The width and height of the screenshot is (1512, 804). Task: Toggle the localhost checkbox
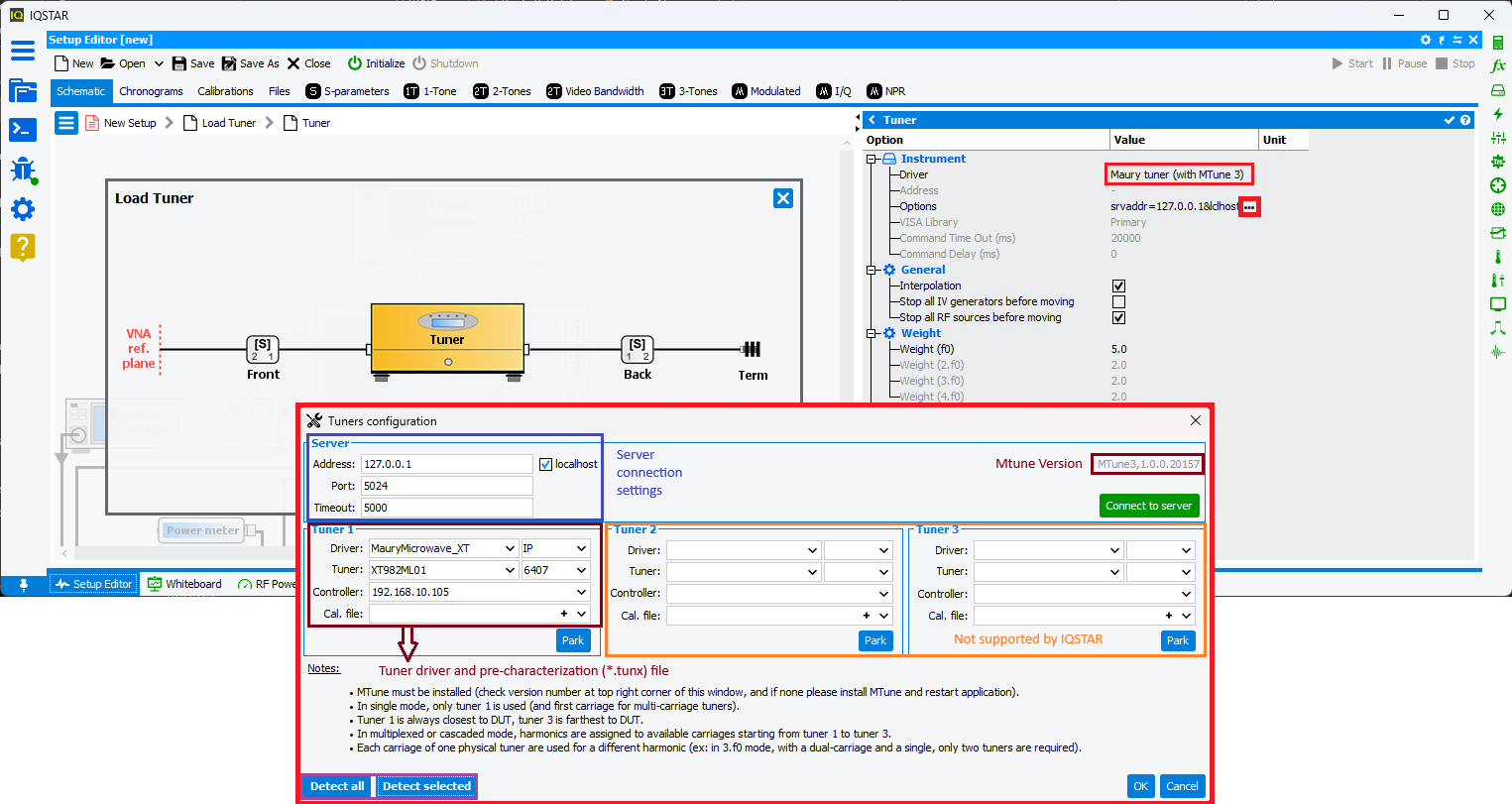click(x=545, y=464)
